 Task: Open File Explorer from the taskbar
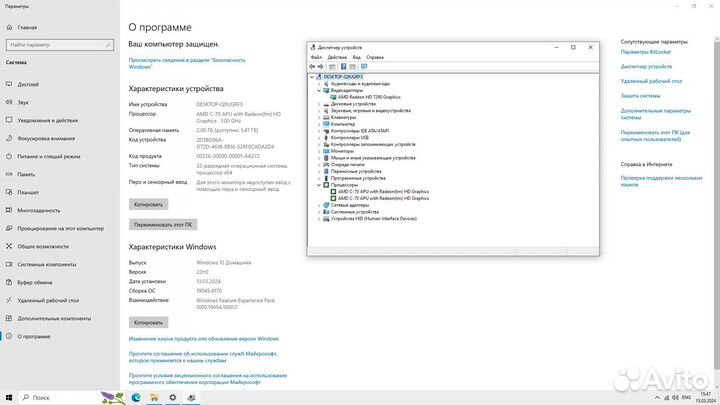click(x=154, y=398)
